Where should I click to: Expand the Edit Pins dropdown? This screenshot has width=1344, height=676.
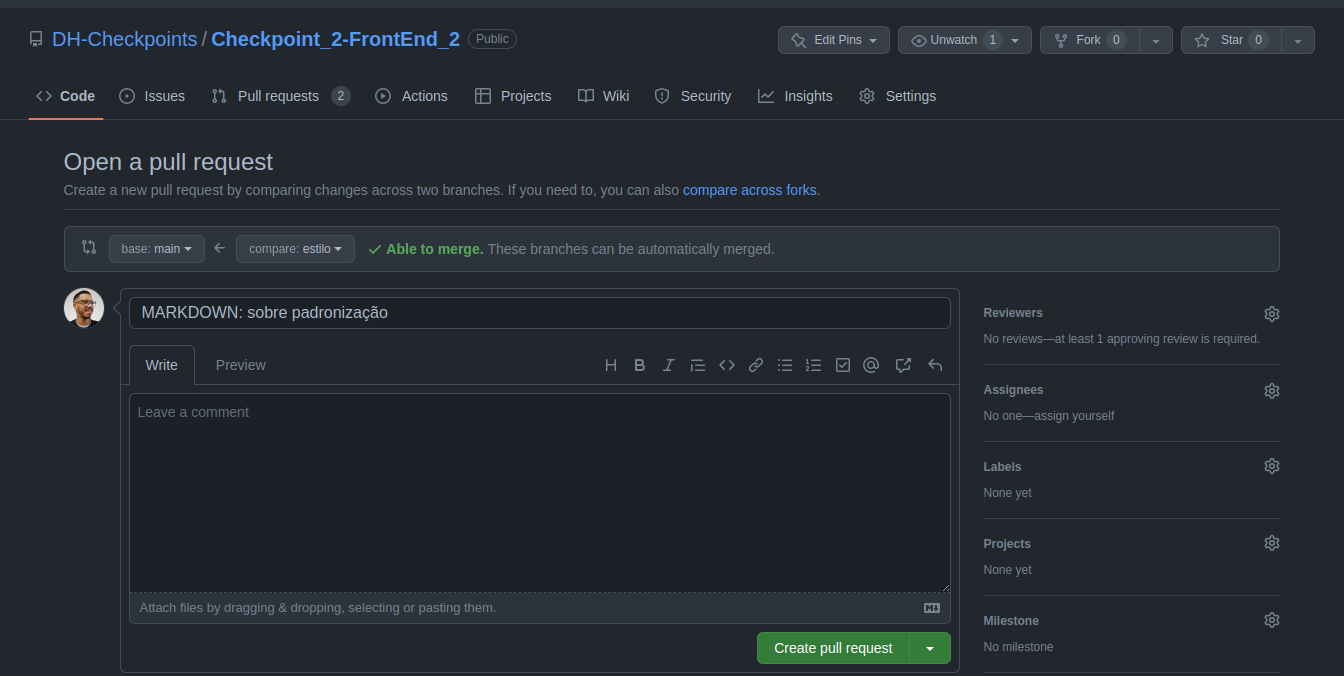[834, 40]
